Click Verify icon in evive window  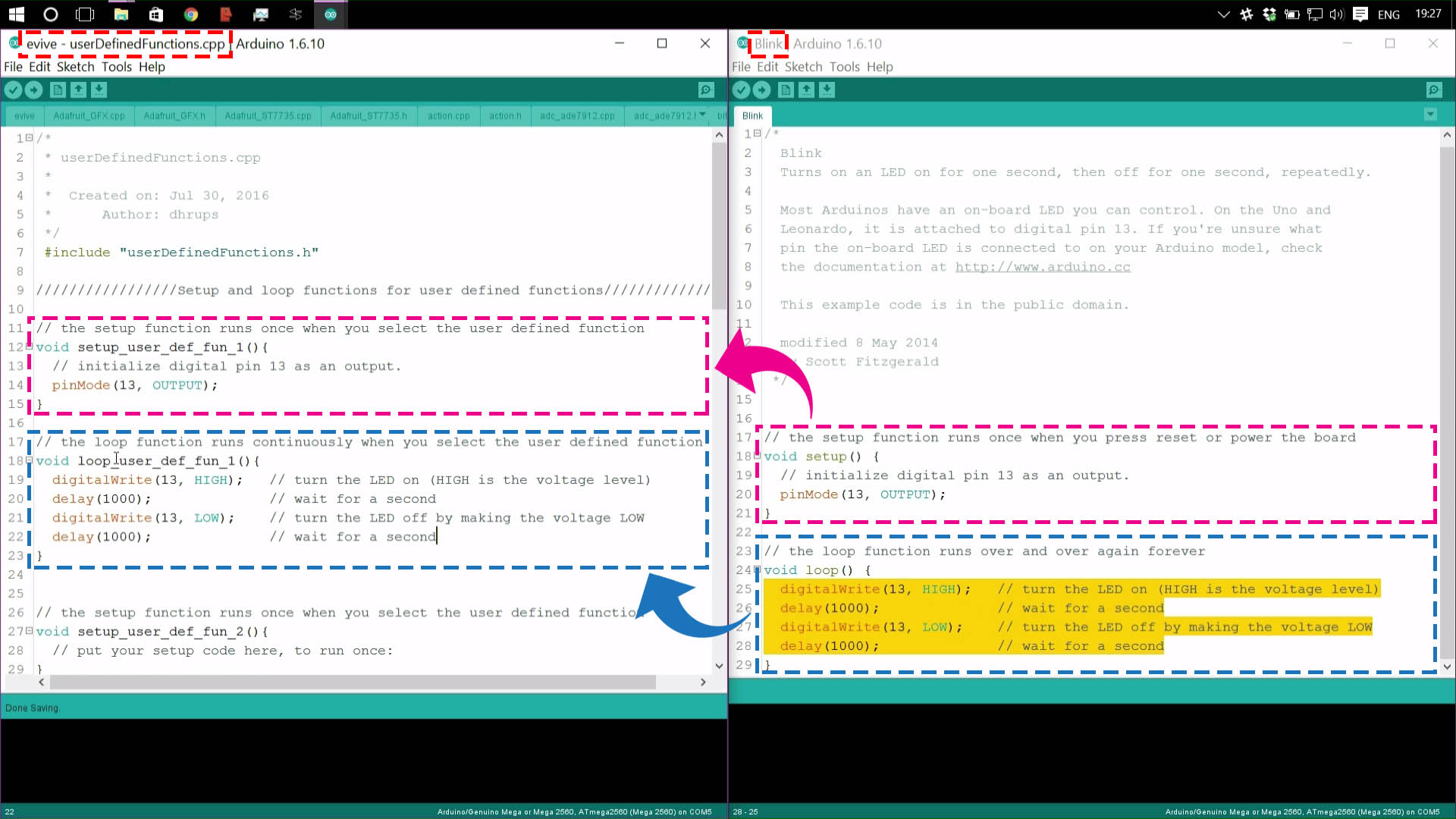pos(13,90)
